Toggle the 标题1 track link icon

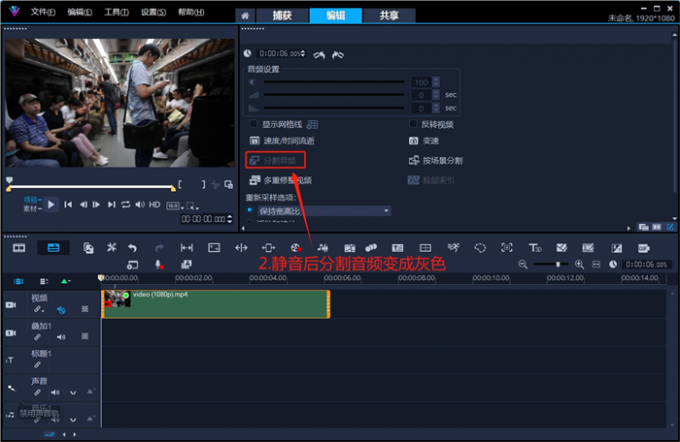tap(38, 365)
